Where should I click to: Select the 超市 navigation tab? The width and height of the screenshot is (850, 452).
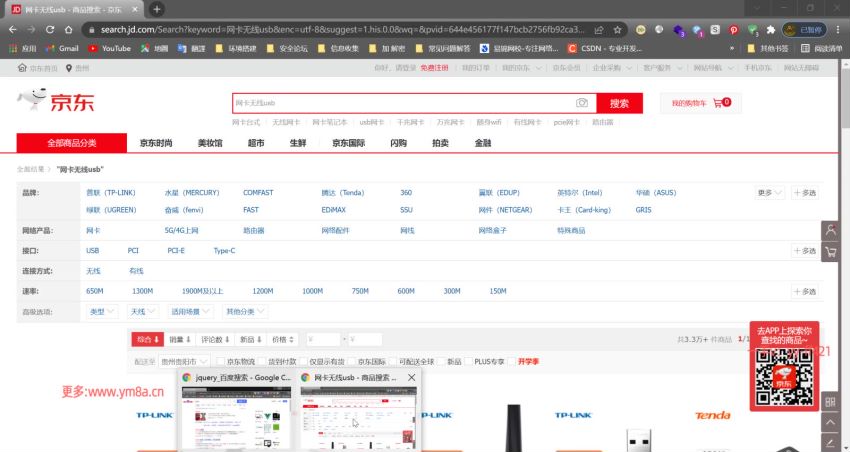pos(256,143)
